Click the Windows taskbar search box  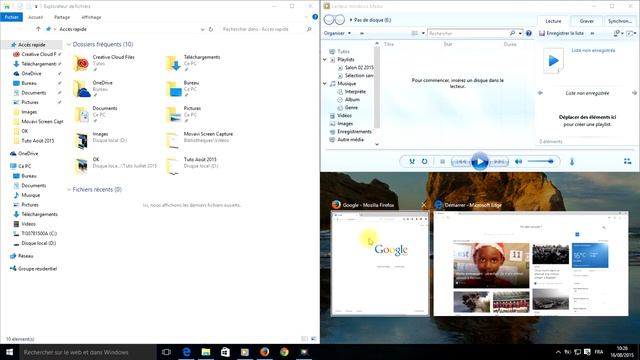pos(87,352)
